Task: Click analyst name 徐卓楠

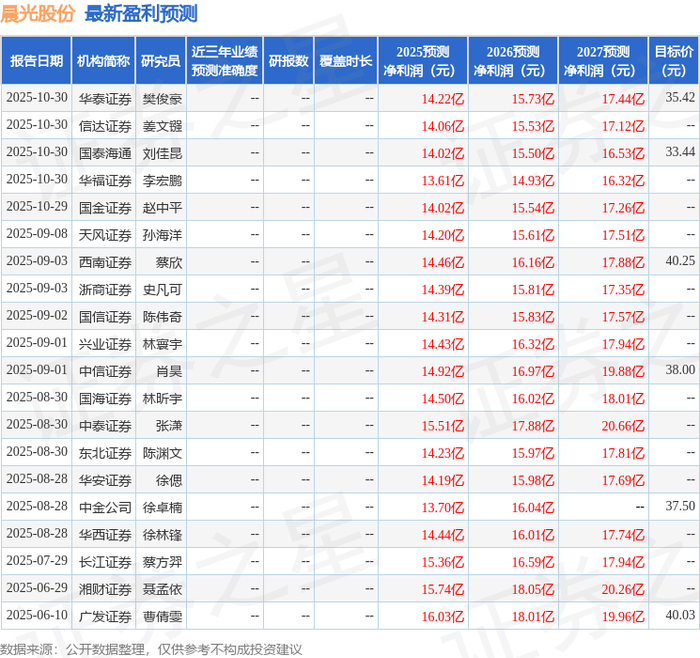Action: coord(162,508)
